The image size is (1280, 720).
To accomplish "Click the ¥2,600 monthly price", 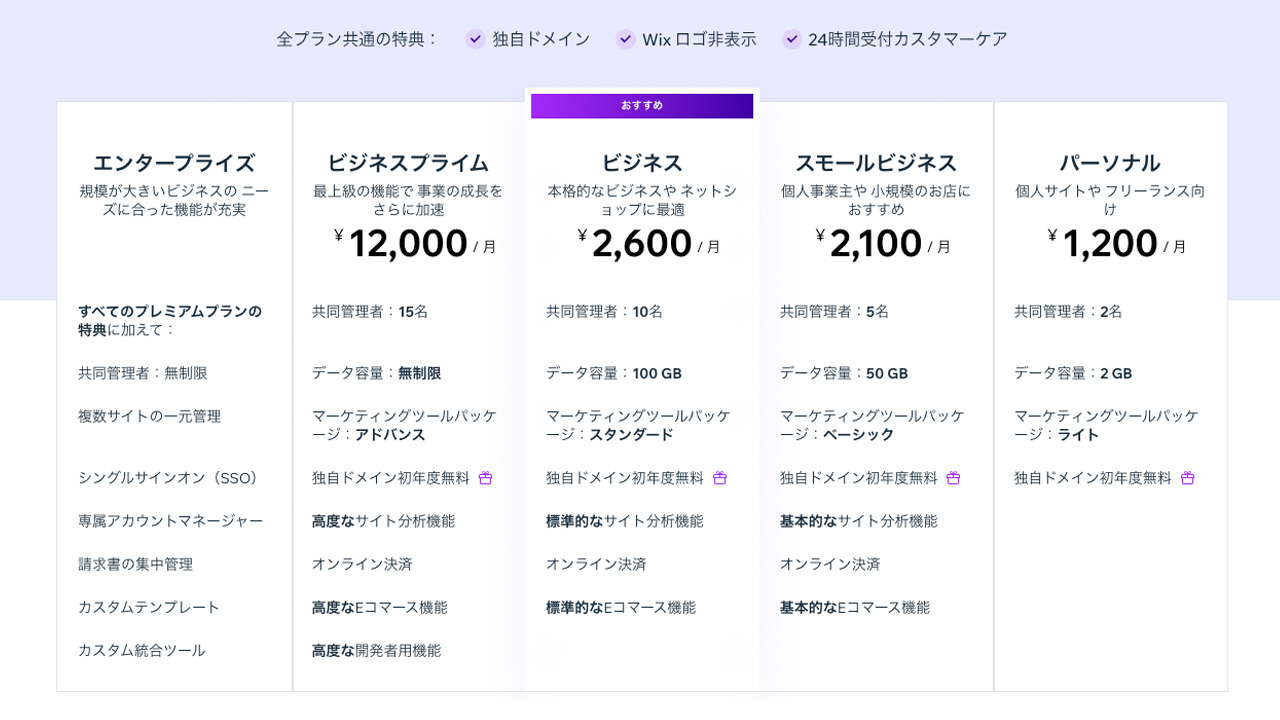I will [x=642, y=243].
